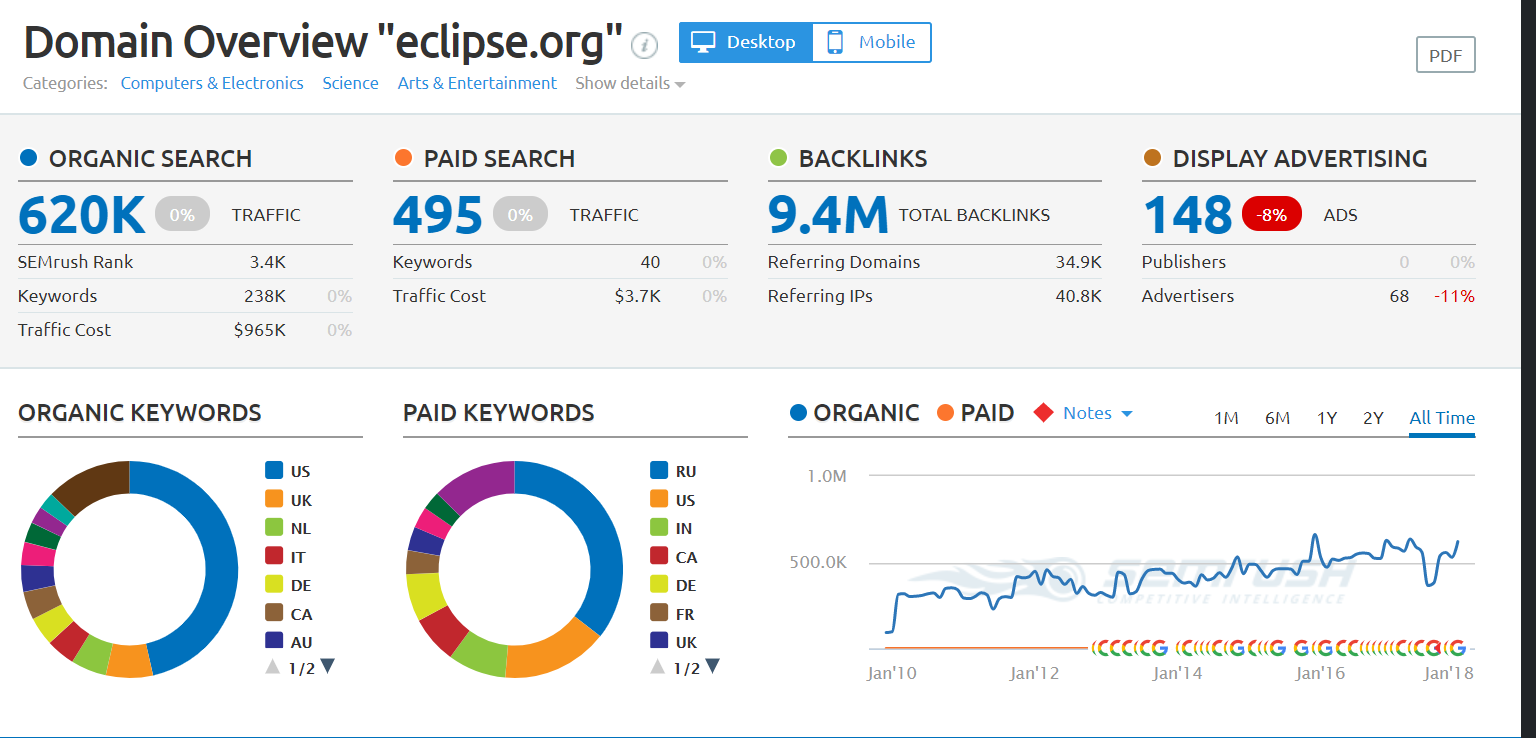This screenshot has height=738, width=1536.
Task: Click paid Keywords value 40
Action: click(650, 262)
